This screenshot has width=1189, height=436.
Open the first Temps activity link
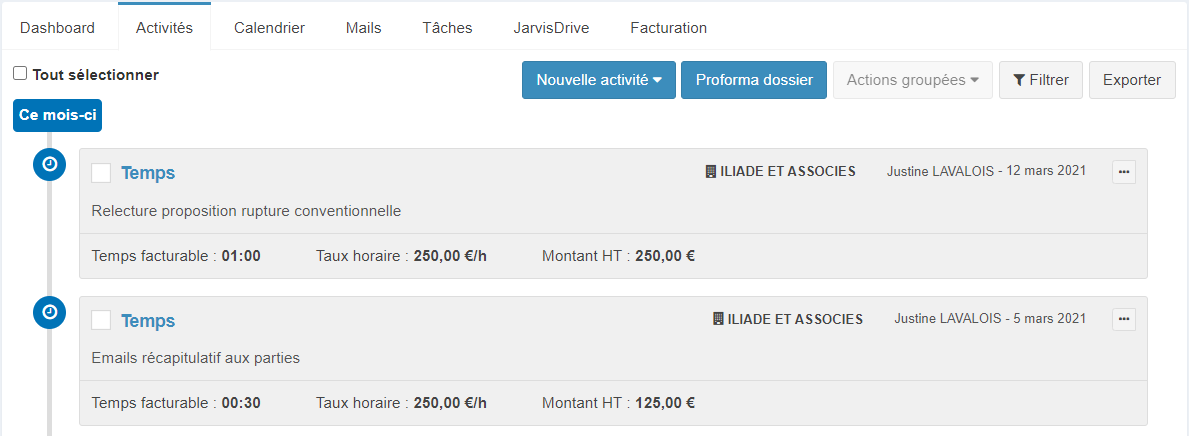tap(148, 173)
